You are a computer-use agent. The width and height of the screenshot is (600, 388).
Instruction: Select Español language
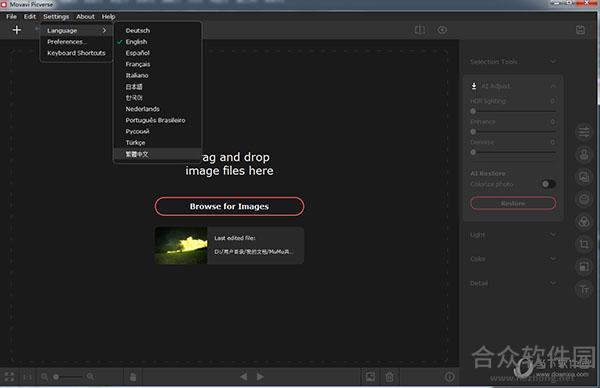[157, 53]
